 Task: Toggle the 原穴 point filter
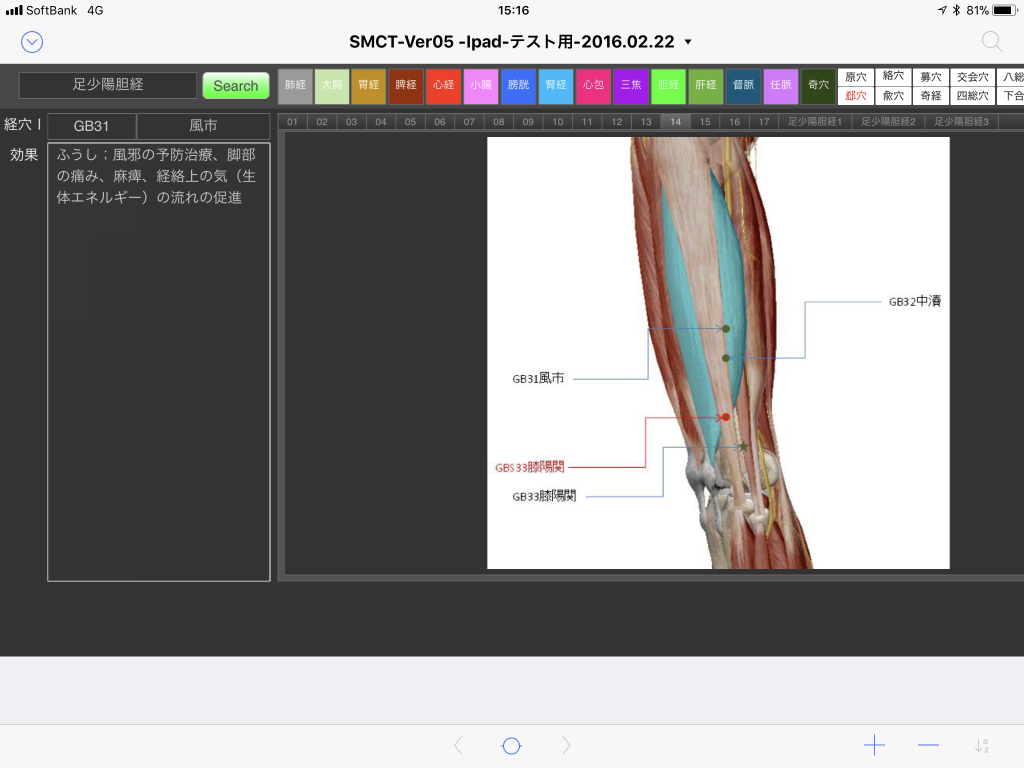click(x=855, y=77)
